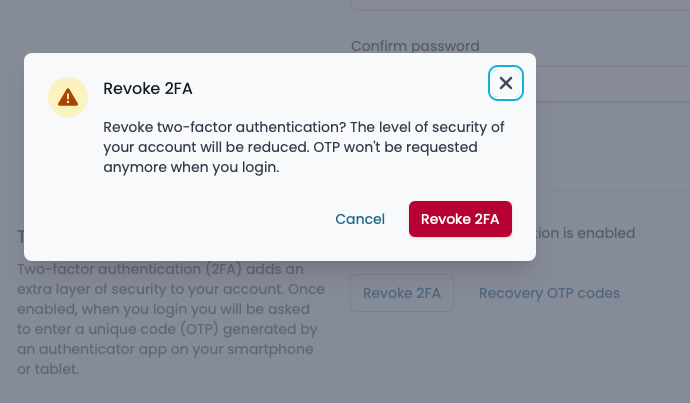The width and height of the screenshot is (690, 403).
Task: Click the "or tablet." text at the bottom
Action: pos(50,369)
